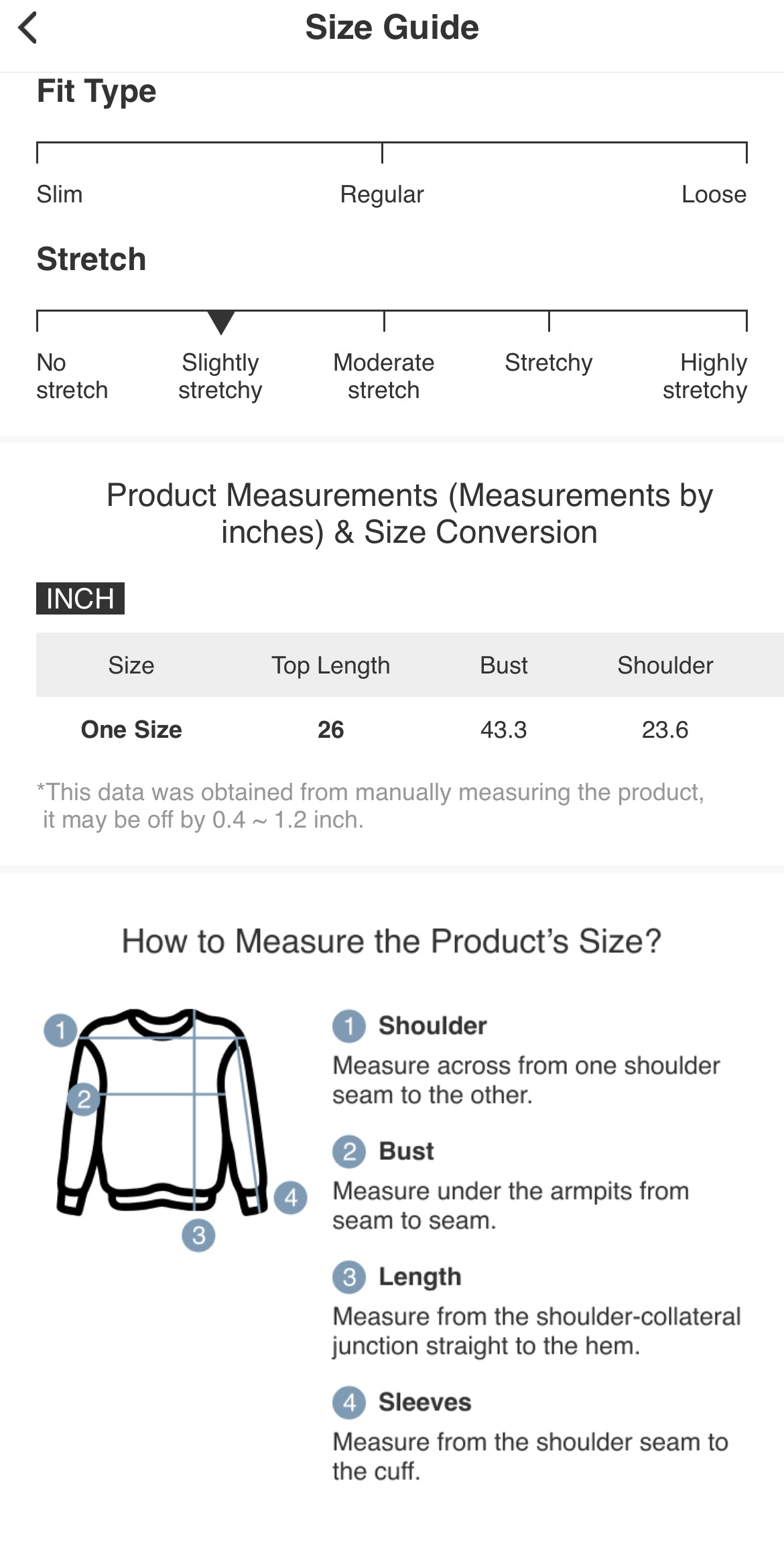Screen dimensions: 784x1544
Task: Click the Regular fit type label
Action: 382,194
